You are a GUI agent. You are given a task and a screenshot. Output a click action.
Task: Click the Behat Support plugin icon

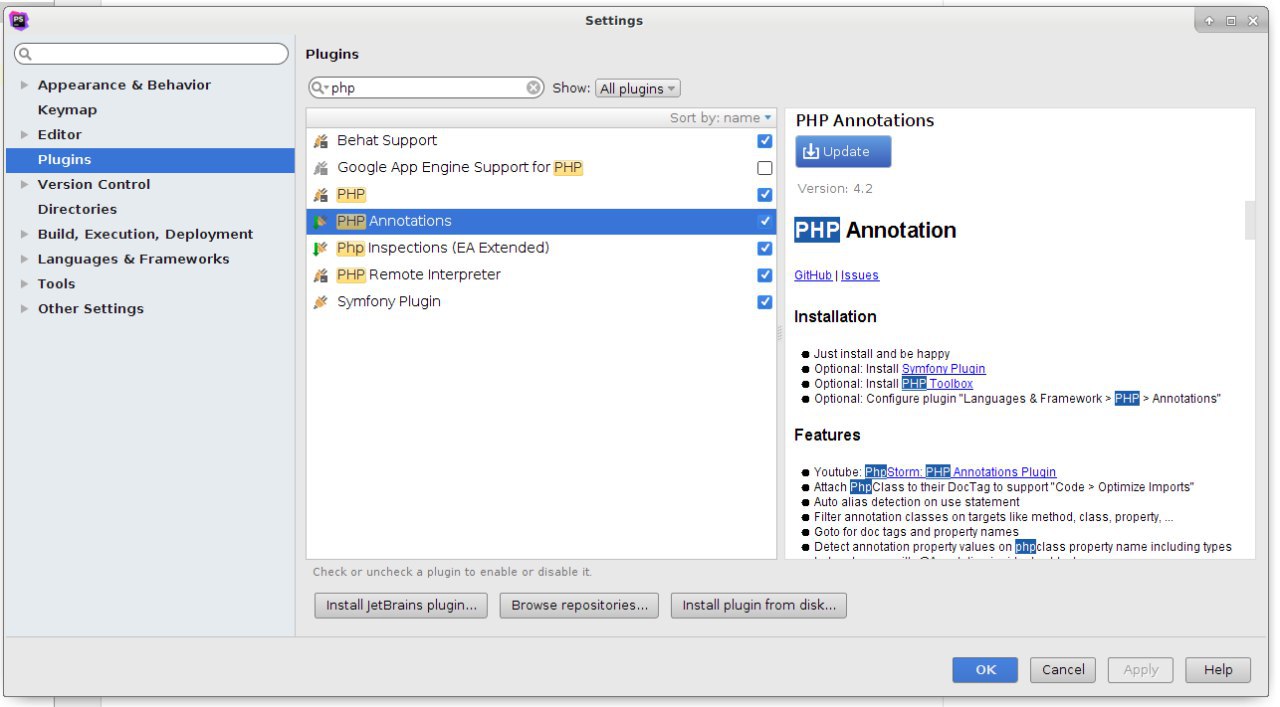tap(321, 141)
